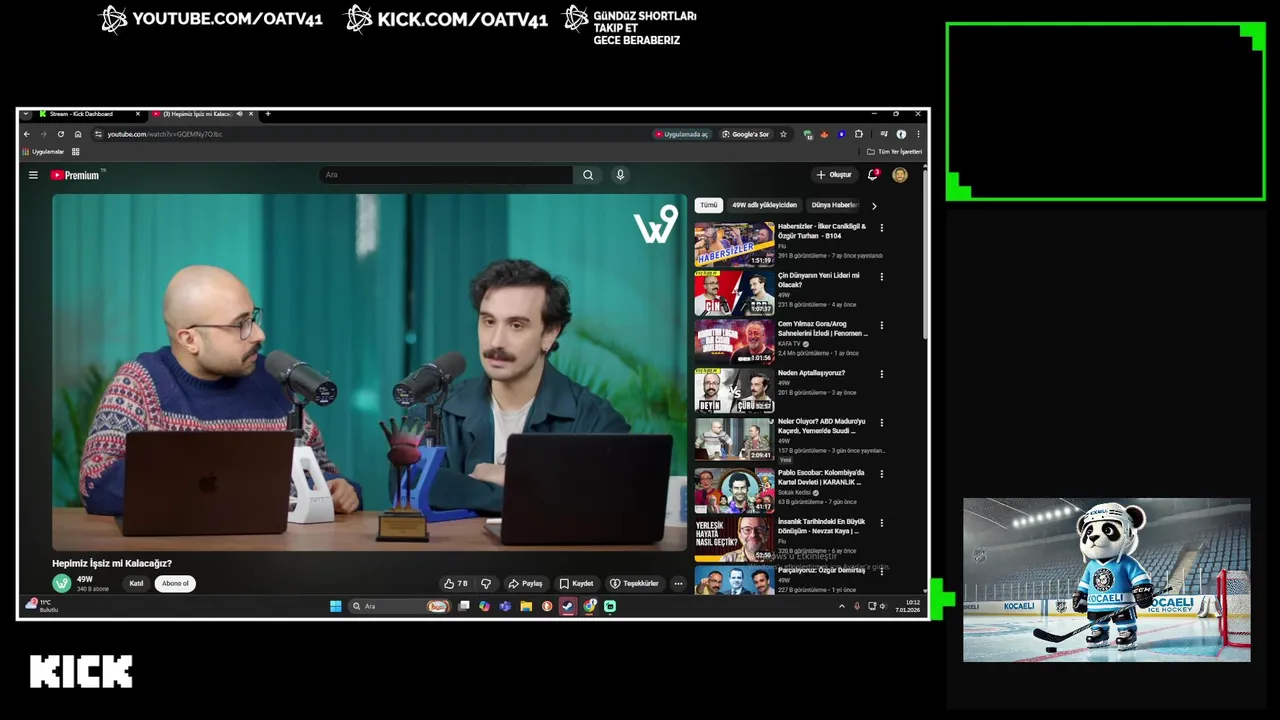Select the 49W adlı yükleyiciden chip
The height and width of the screenshot is (720, 1280).
[x=764, y=205]
